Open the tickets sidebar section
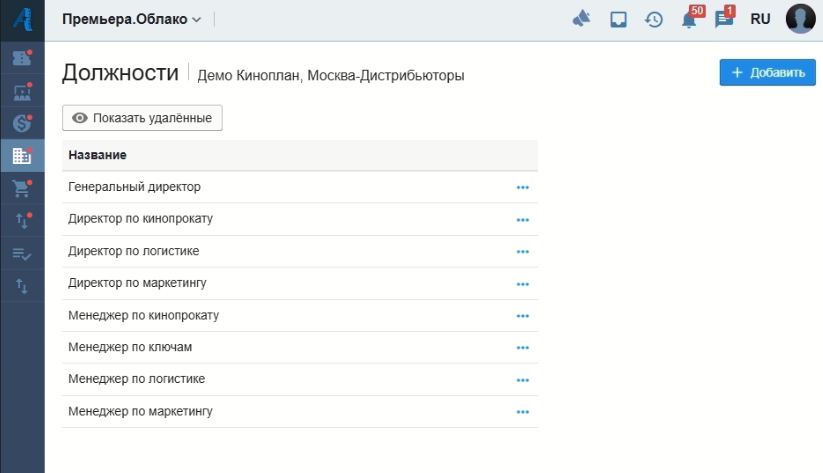823x473 pixels. coord(22,58)
